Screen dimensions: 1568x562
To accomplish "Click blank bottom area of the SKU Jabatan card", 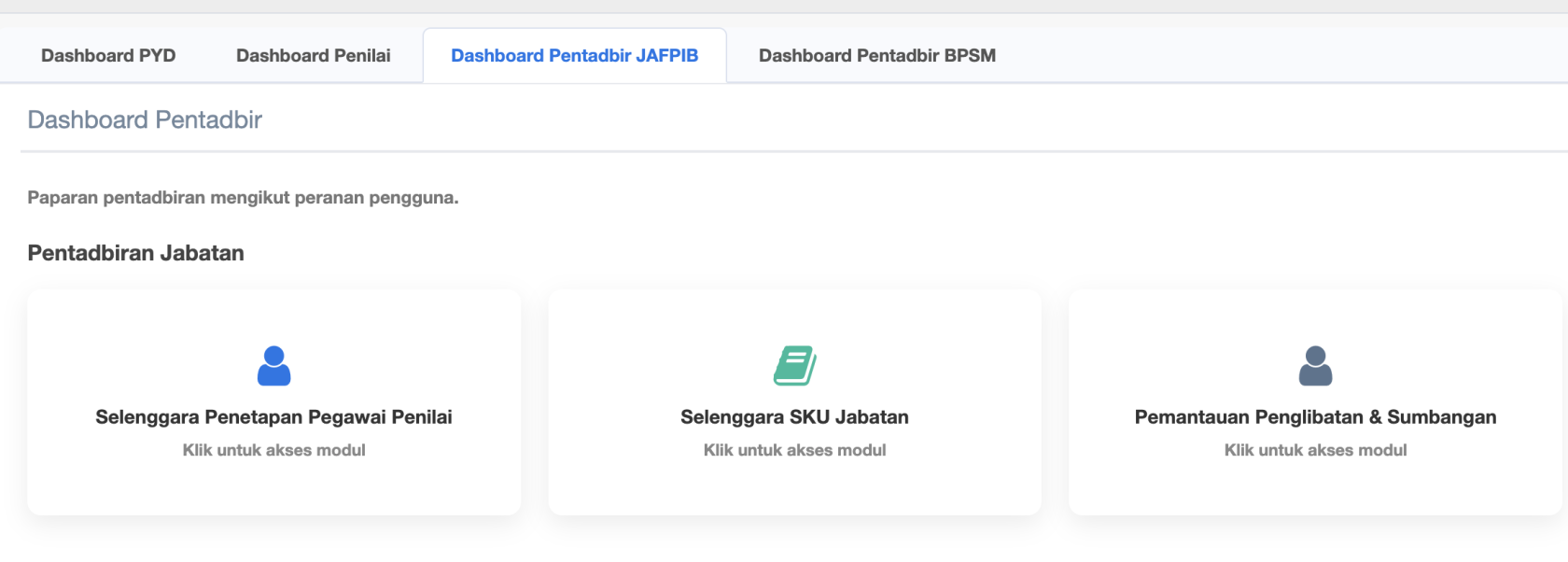I will [x=794, y=490].
